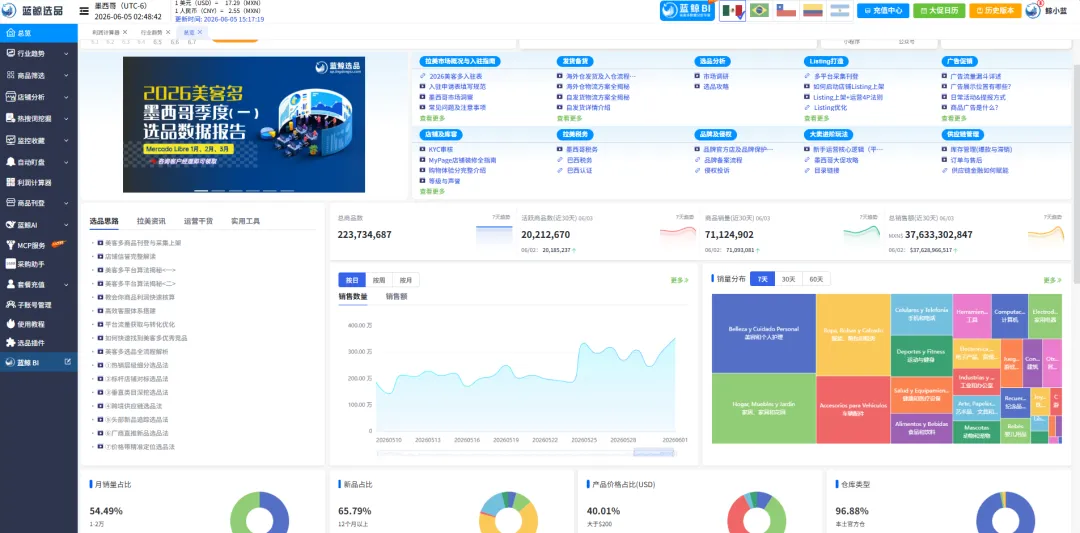
Task: Switch to the Argentina flag site
Action: (840, 10)
